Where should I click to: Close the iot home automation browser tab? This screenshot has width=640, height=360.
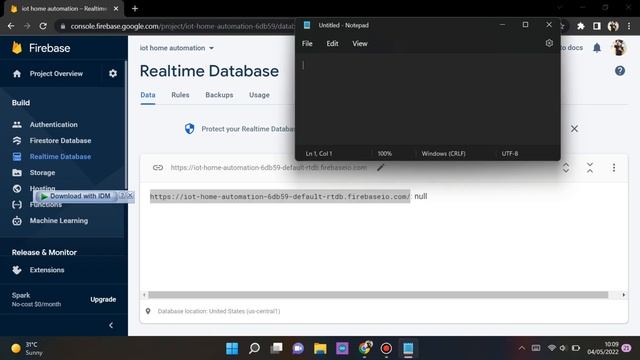pos(116,9)
